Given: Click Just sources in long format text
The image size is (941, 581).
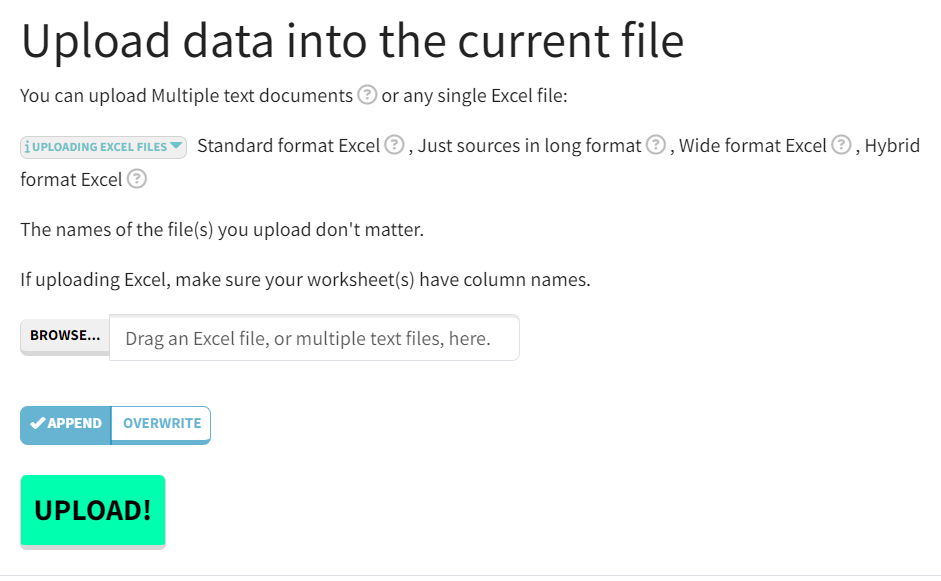Looking at the screenshot, I should (x=529, y=146).
